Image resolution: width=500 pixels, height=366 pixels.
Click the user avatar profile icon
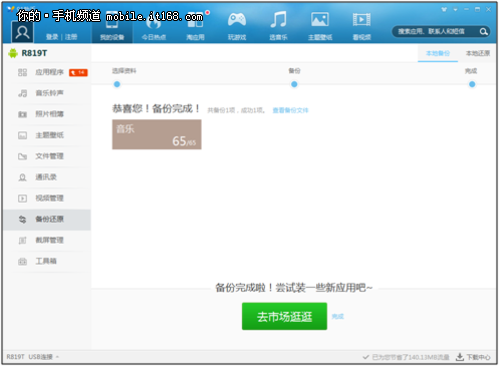(22, 32)
